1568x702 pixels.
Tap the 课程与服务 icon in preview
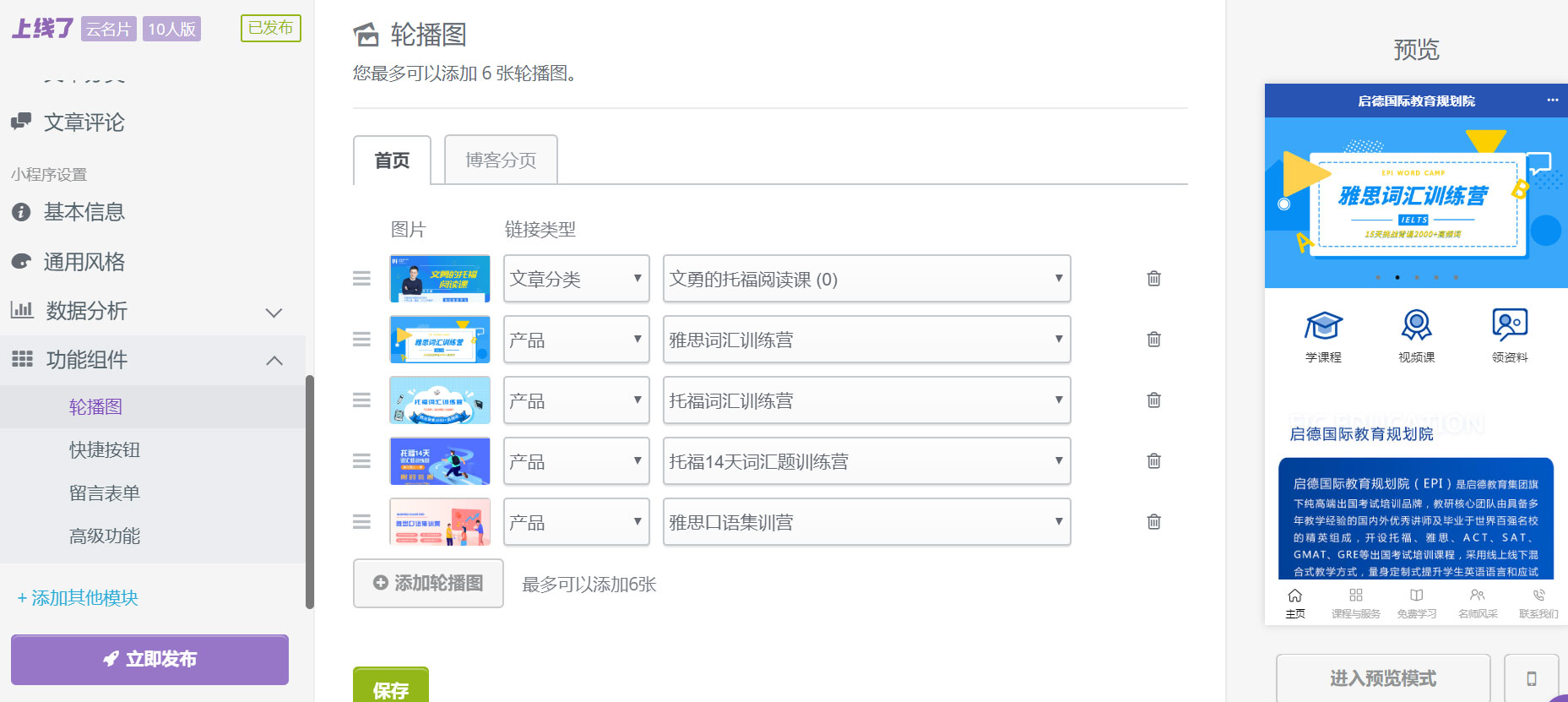1355,596
